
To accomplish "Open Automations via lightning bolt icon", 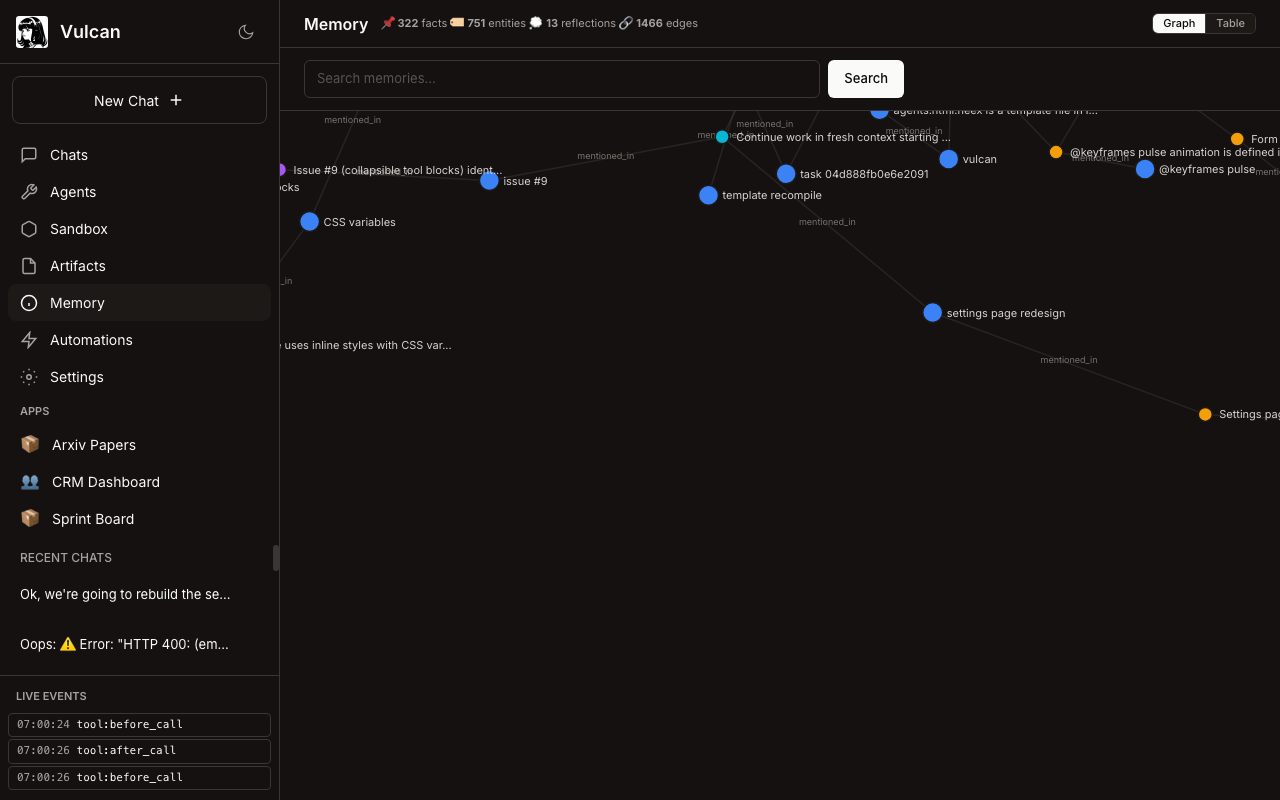I will point(29,340).
